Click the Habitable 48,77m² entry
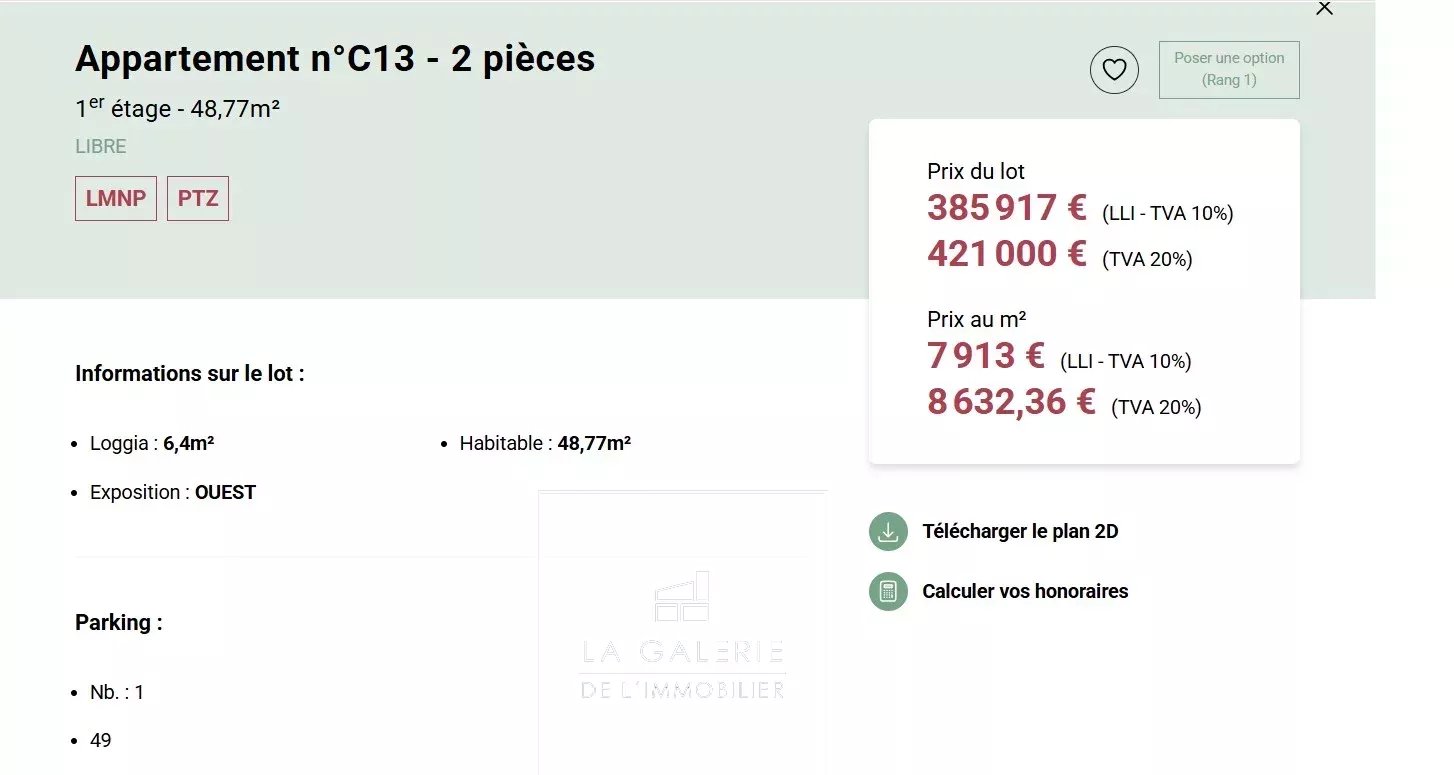 [545, 444]
